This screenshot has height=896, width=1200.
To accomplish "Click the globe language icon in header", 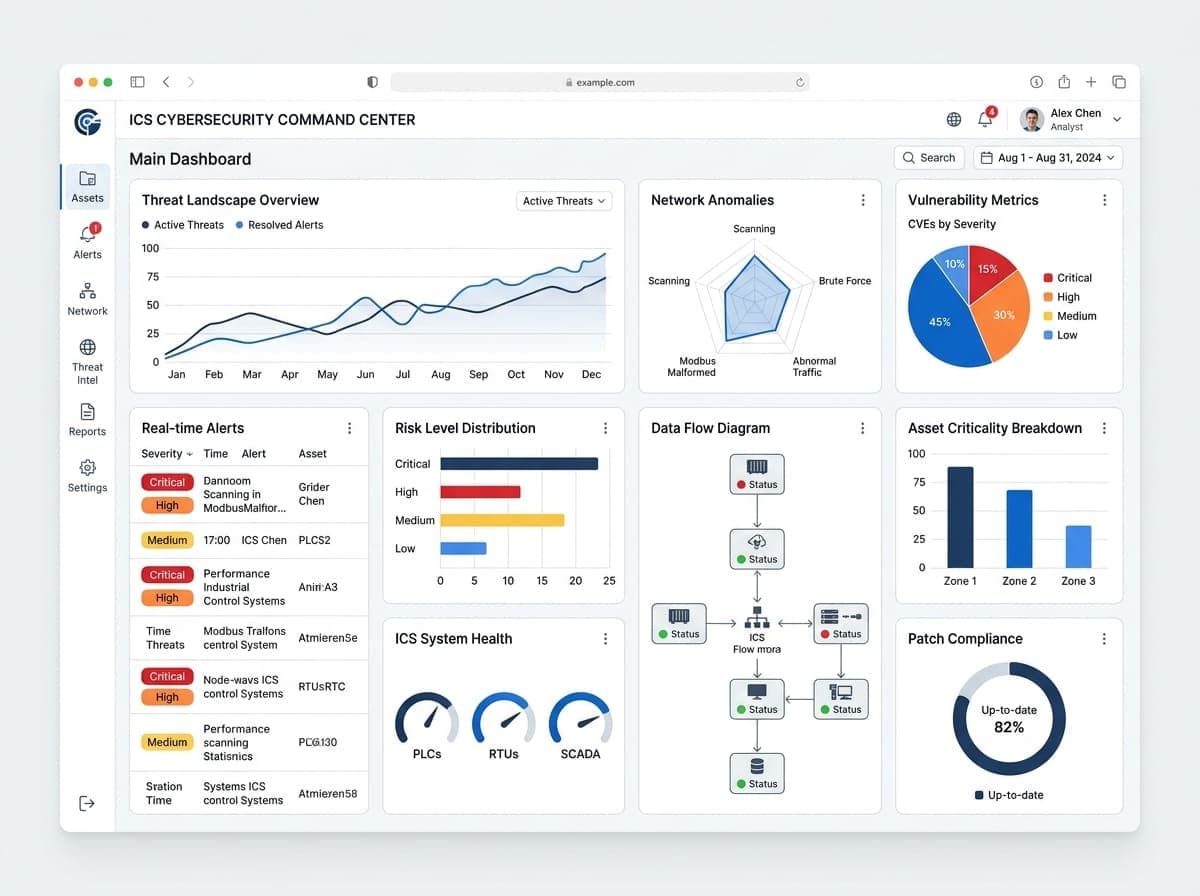I will (x=954, y=119).
